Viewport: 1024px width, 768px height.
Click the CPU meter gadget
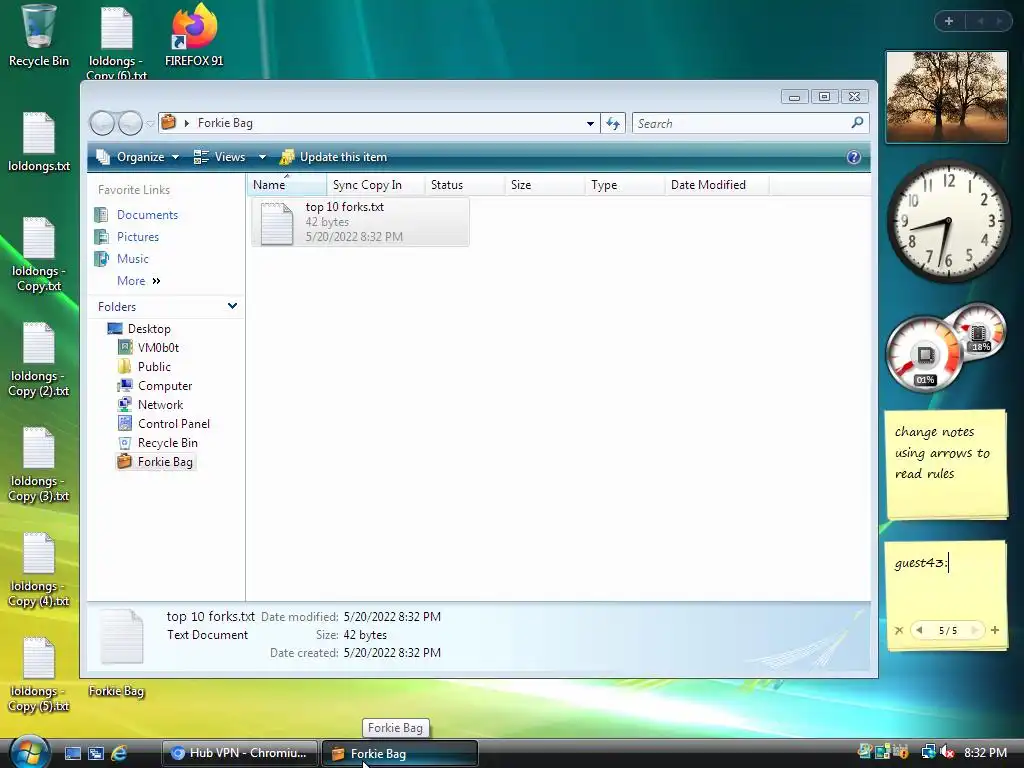pos(923,355)
